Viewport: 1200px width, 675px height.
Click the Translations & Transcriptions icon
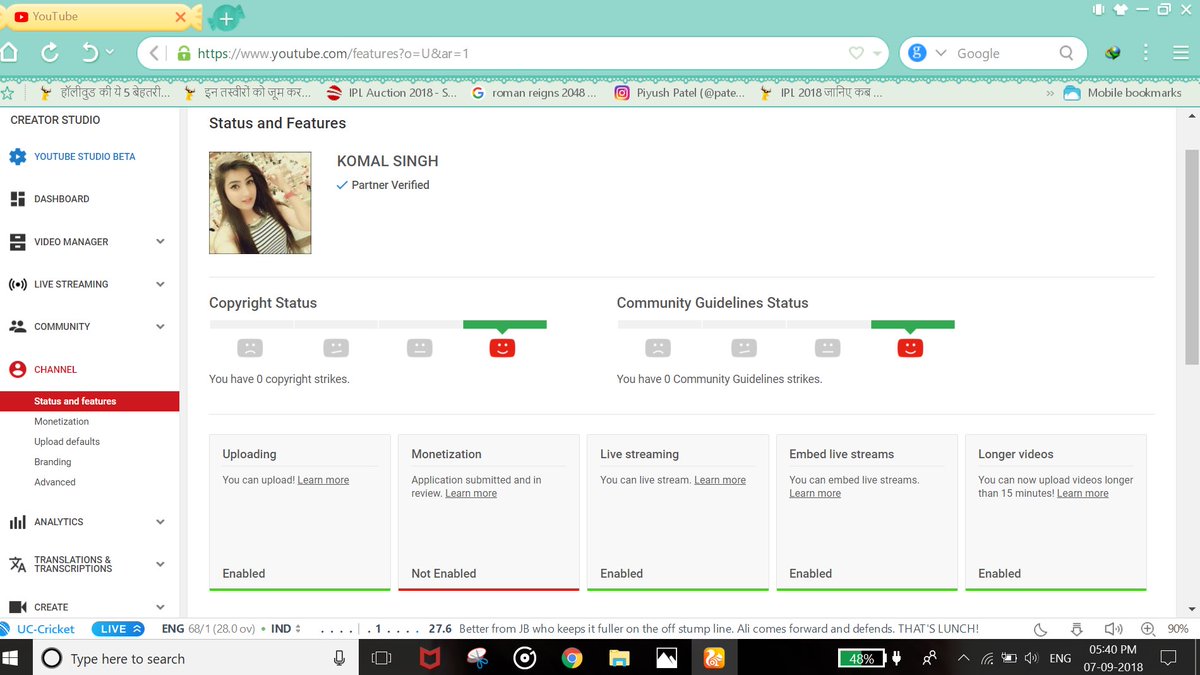tap(17, 565)
